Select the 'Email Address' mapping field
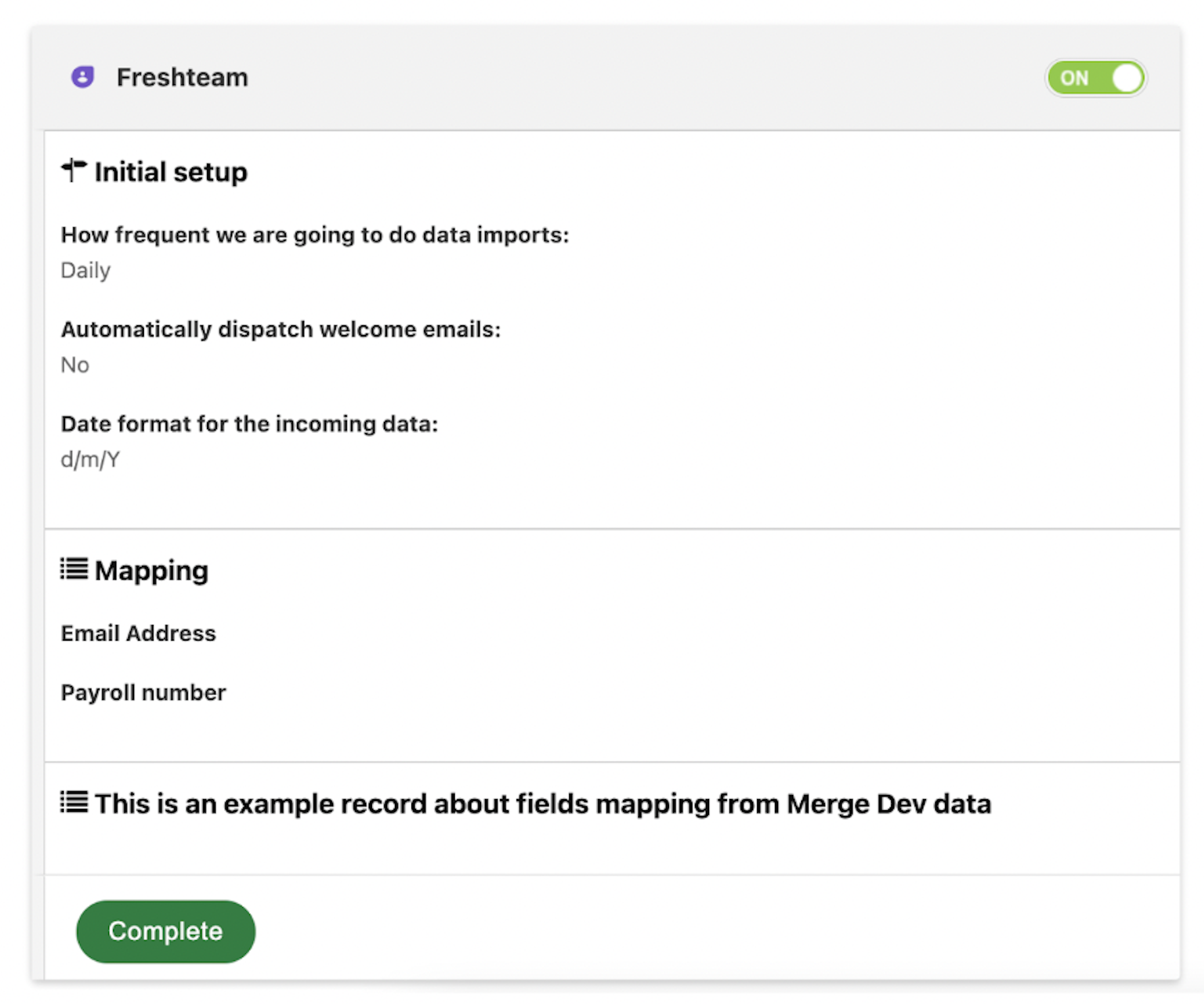1204x1004 pixels. coord(138,633)
